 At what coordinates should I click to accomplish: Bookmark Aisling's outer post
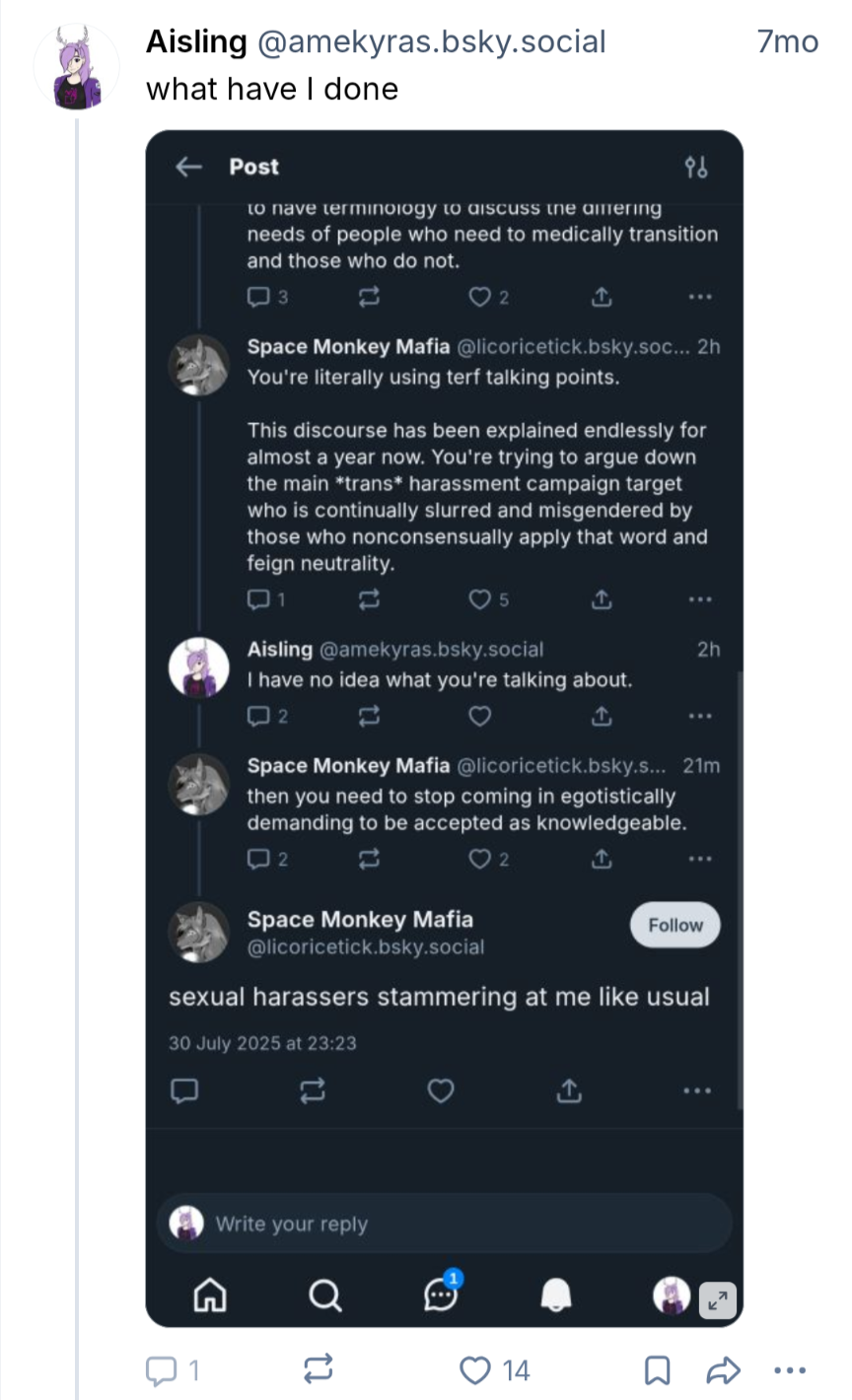[658, 1369]
